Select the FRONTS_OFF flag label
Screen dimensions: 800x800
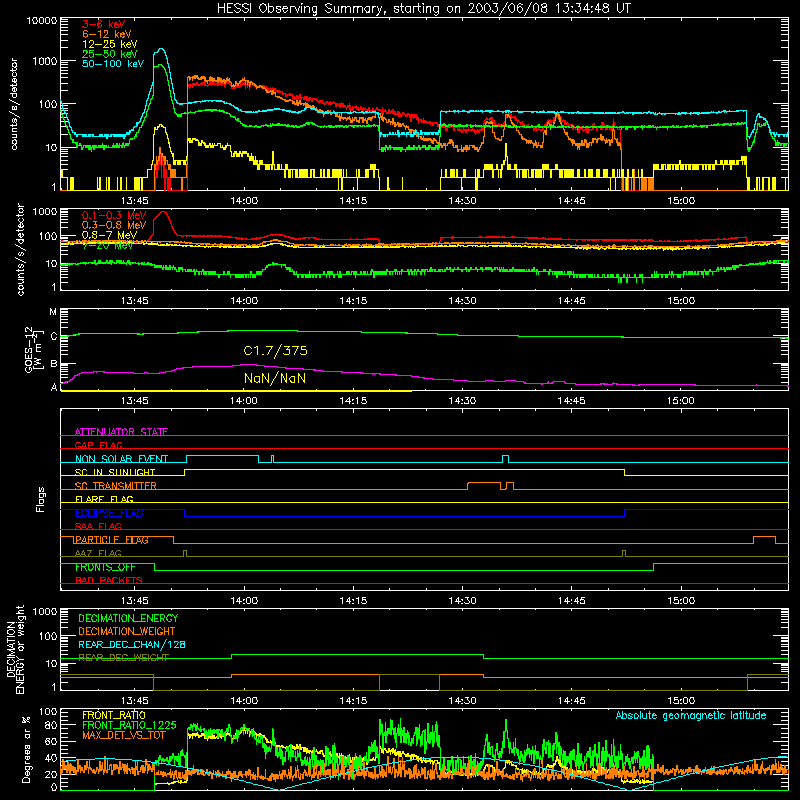point(105,567)
